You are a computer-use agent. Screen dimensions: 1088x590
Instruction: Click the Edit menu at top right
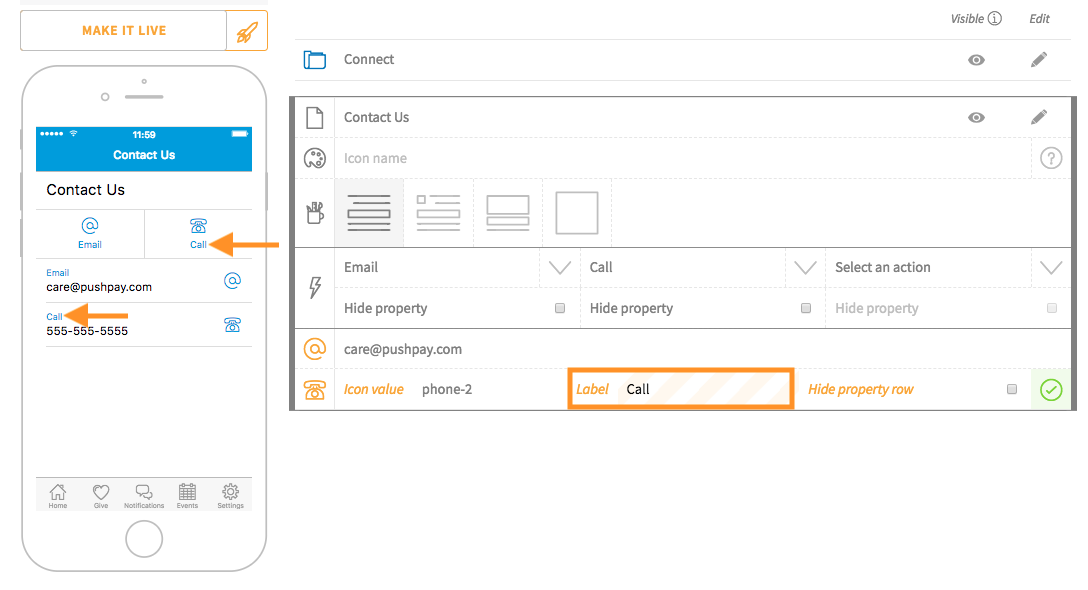tap(1039, 18)
